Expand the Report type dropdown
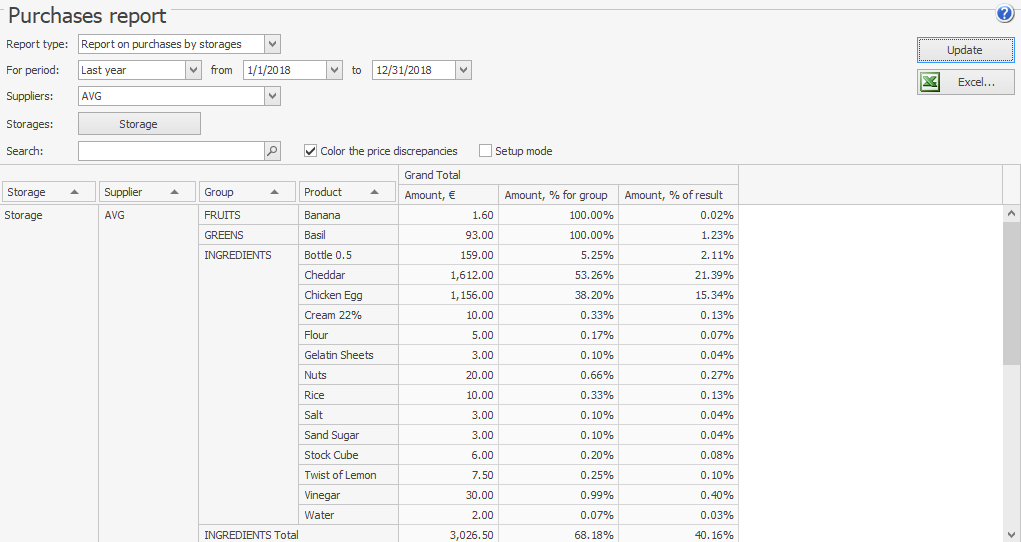1021x542 pixels. pyautogui.click(x=272, y=44)
